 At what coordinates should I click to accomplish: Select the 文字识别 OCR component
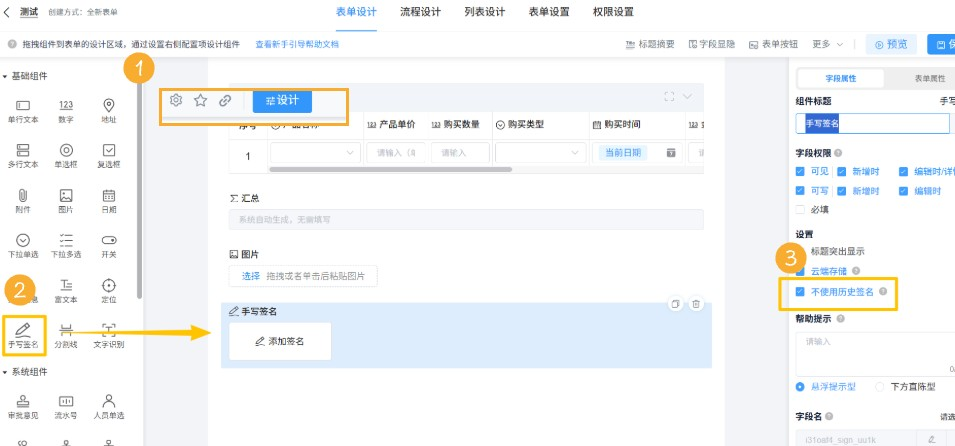108,334
